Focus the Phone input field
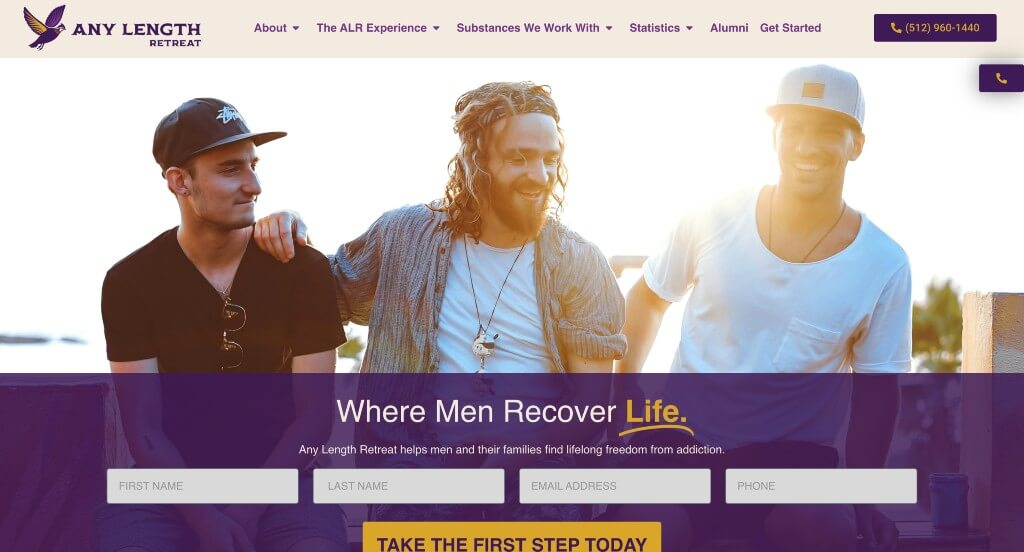 (x=821, y=486)
